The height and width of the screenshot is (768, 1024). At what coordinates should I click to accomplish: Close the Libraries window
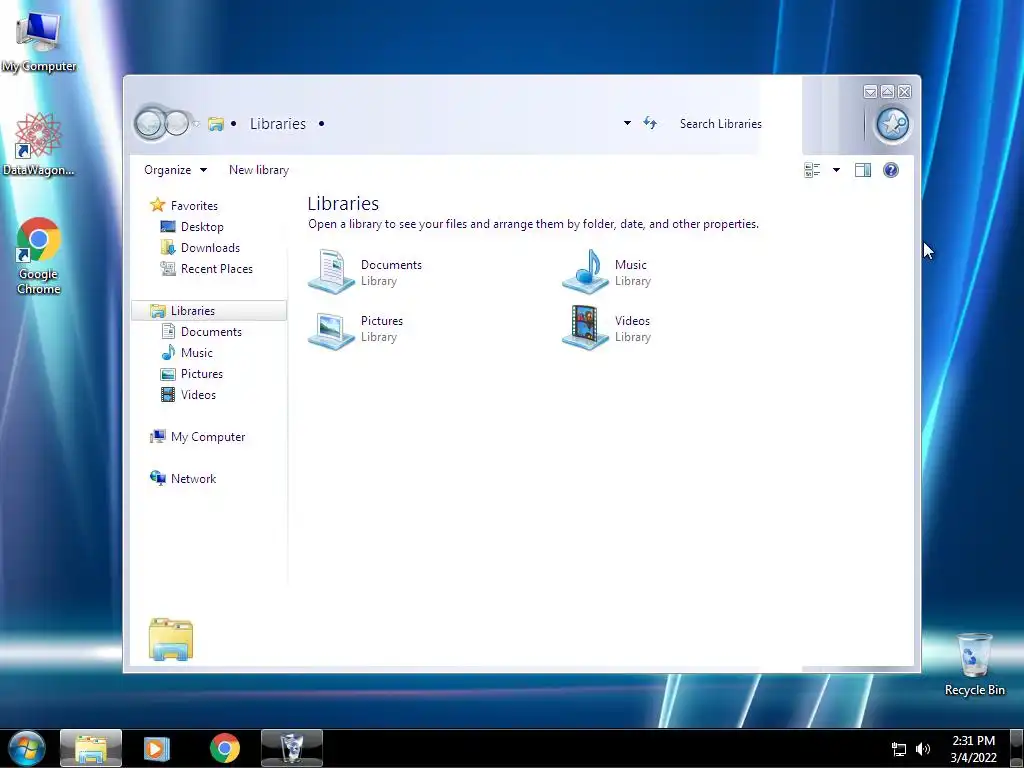pos(904,92)
